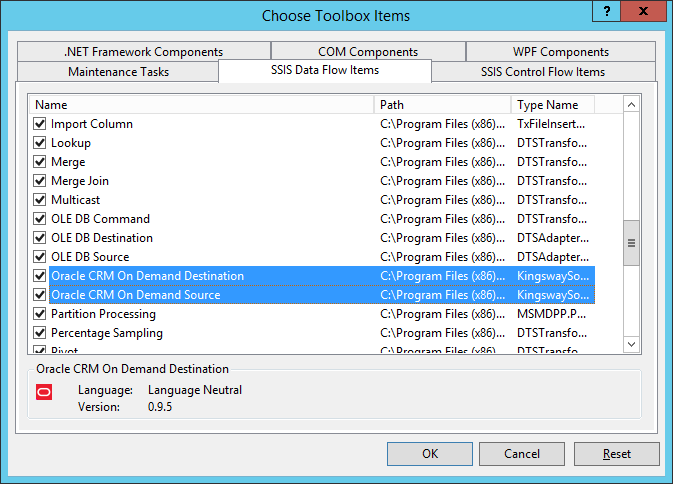Viewport: 673px width, 484px height.
Task: Uncheck the Percentage Sampling checkbox
Action: [40, 333]
